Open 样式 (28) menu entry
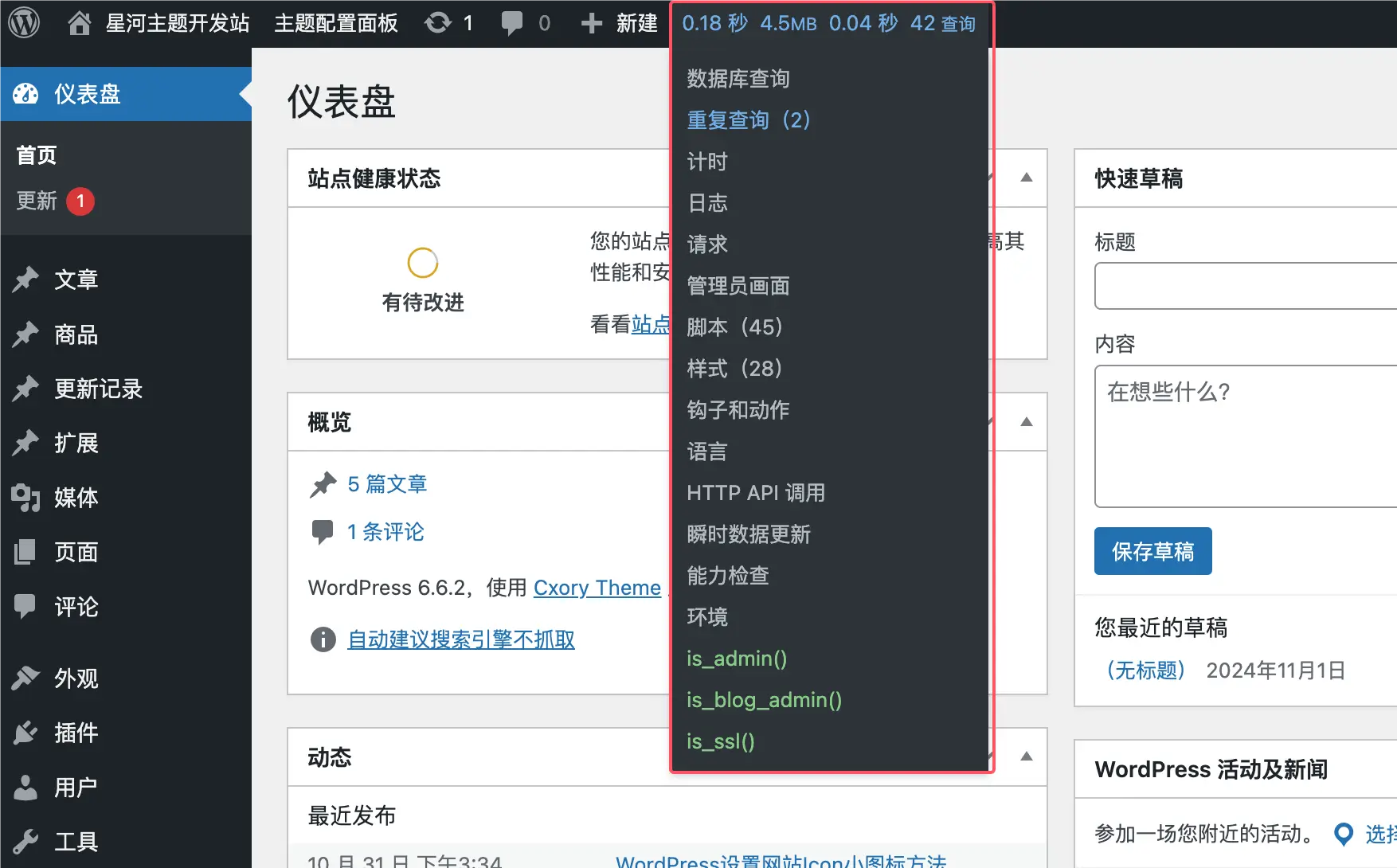The height and width of the screenshot is (868, 1397). [x=735, y=368]
